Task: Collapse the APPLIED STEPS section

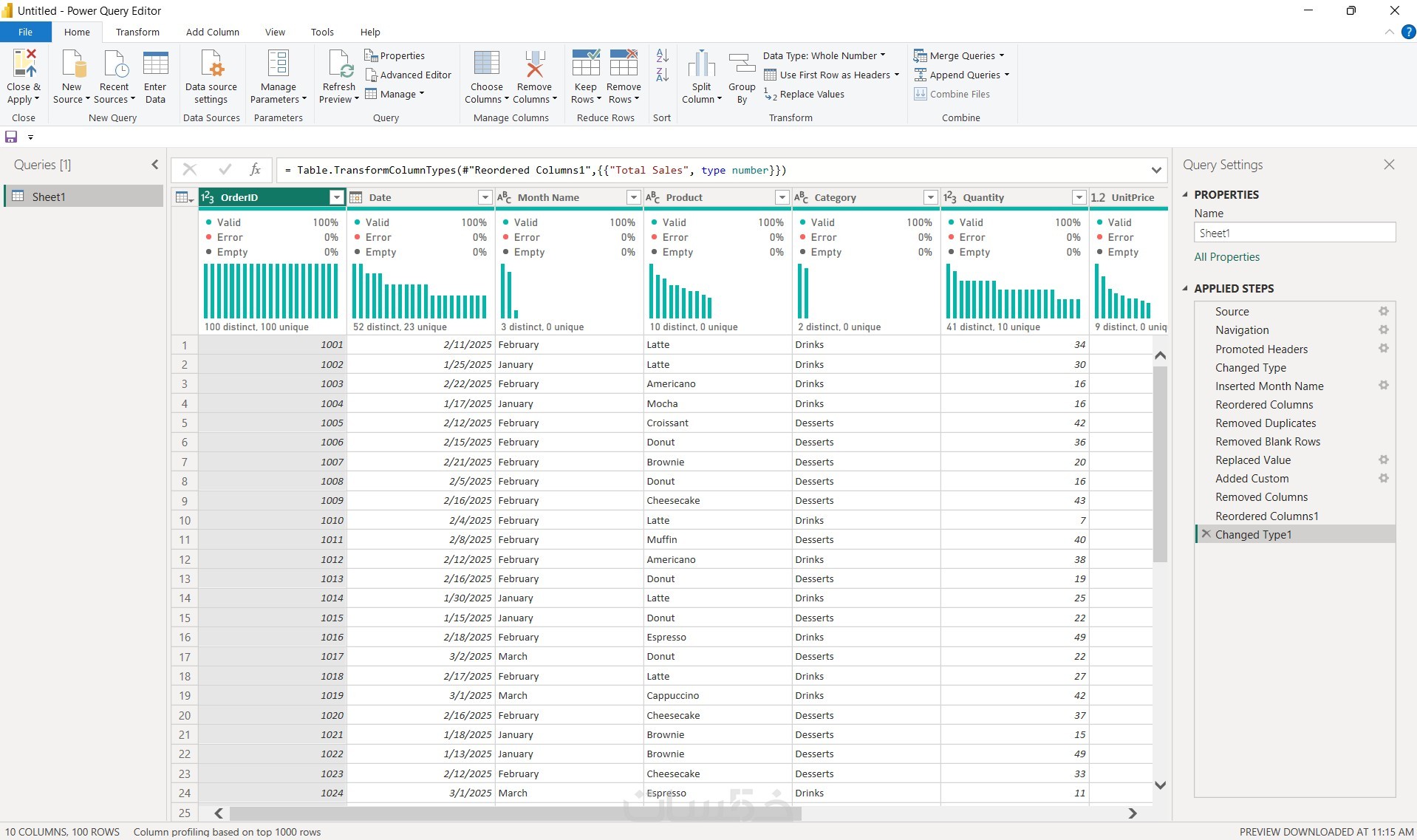Action: pos(1186,288)
